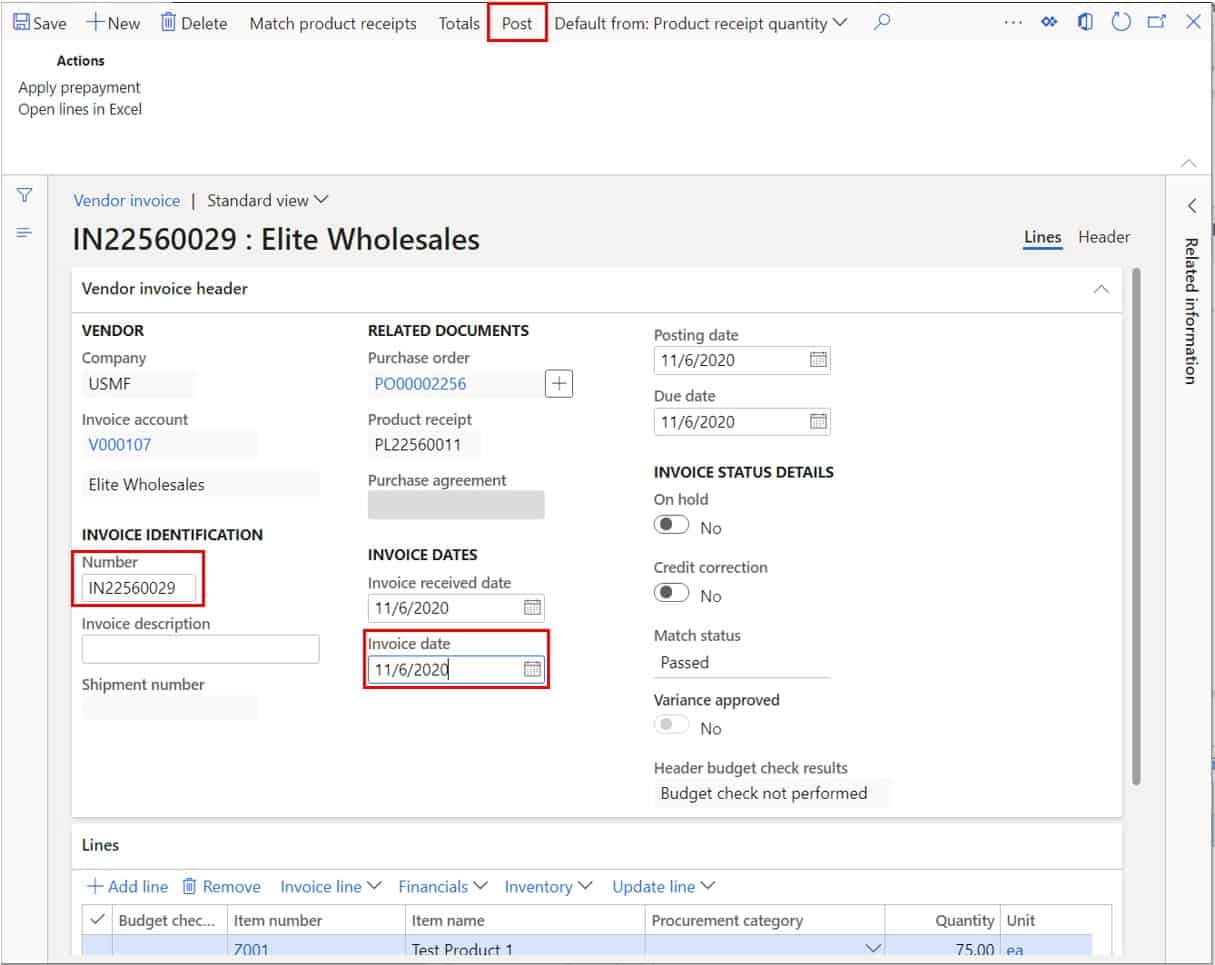Click the sidebar list view icon
Image resolution: width=1215 pixels, height=965 pixels.
23,232
